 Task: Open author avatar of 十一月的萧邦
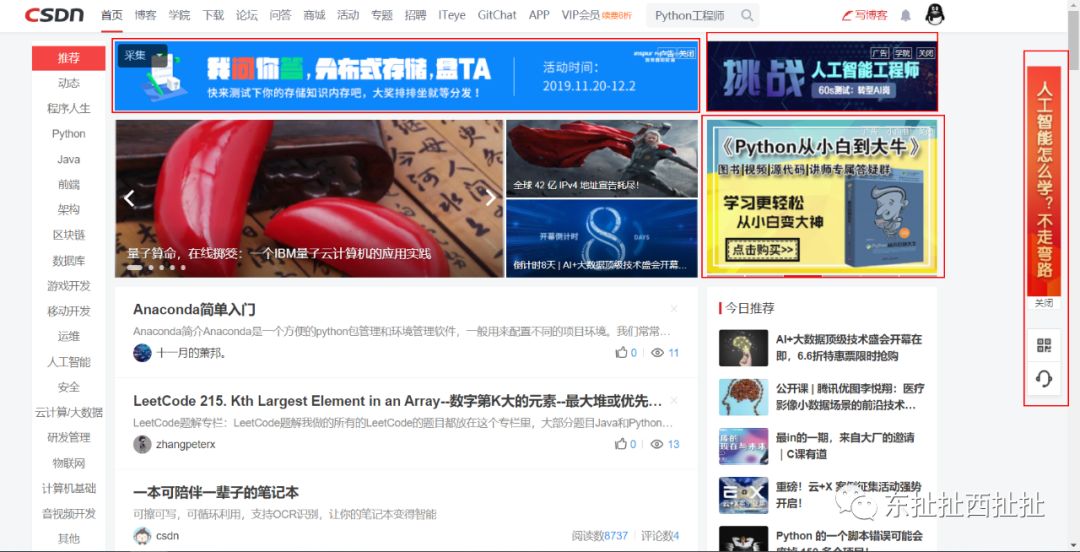pyautogui.click(x=142, y=353)
